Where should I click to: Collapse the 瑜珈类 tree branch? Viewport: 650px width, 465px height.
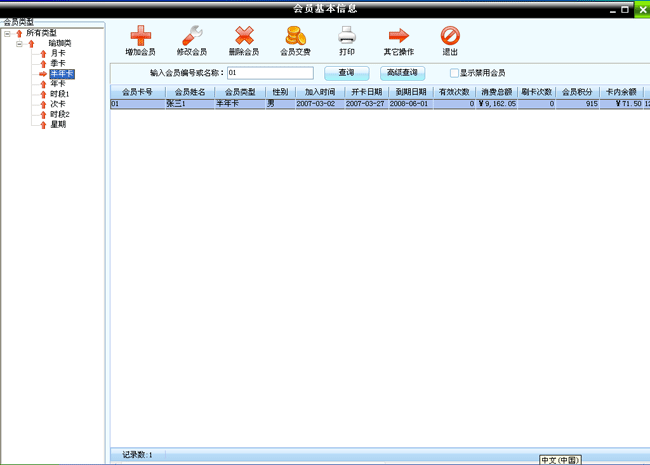(x=19, y=43)
